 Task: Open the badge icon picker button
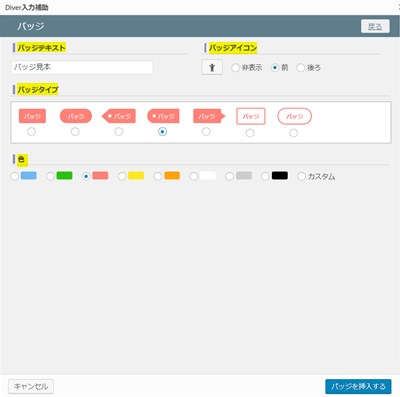click(212, 67)
